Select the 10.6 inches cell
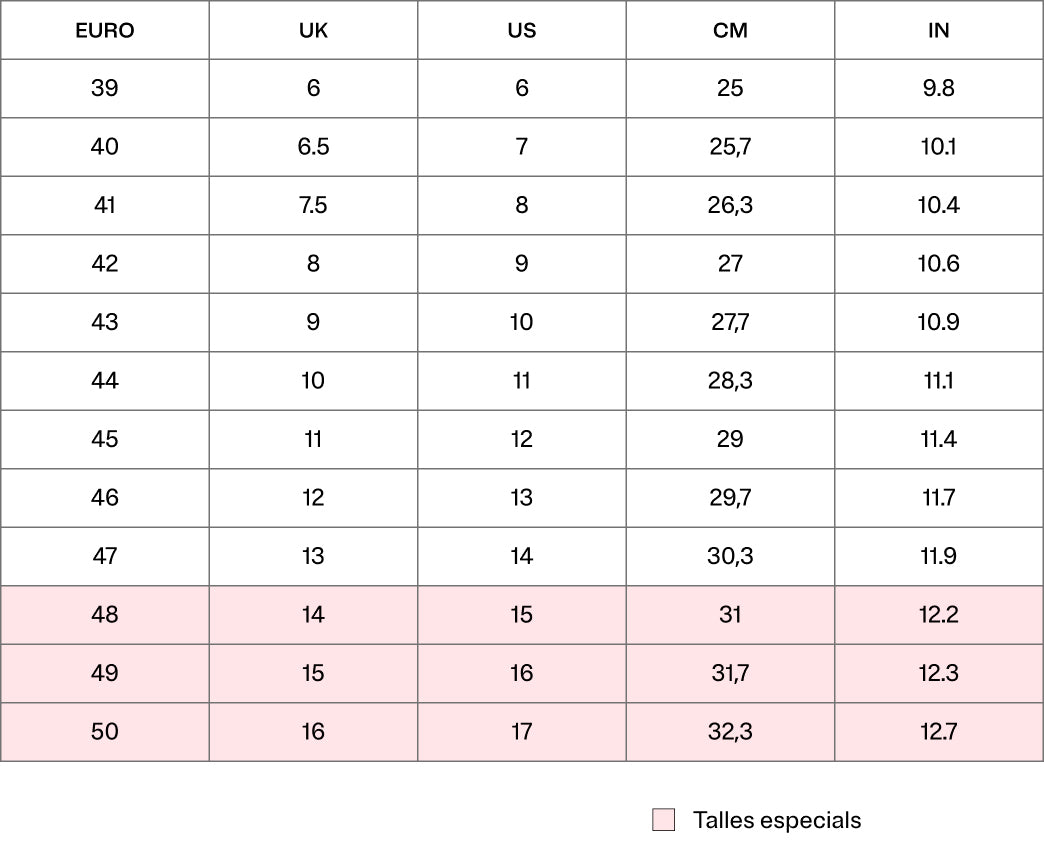Image resolution: width=1044 pixels, height=842 pixels. point(938,264)
